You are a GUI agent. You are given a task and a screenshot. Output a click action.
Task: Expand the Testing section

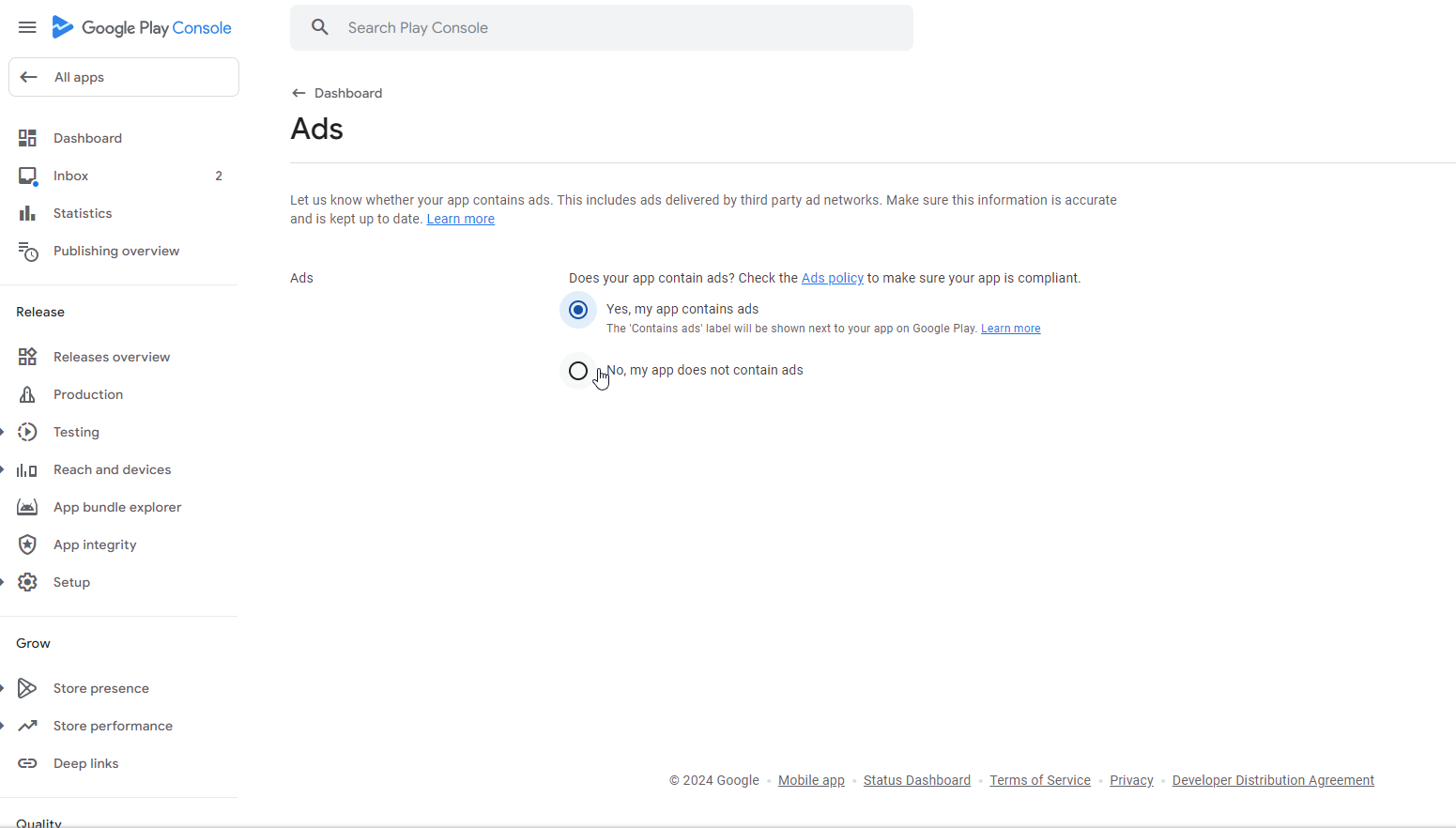pyautogui.click(x=75, y=432)
